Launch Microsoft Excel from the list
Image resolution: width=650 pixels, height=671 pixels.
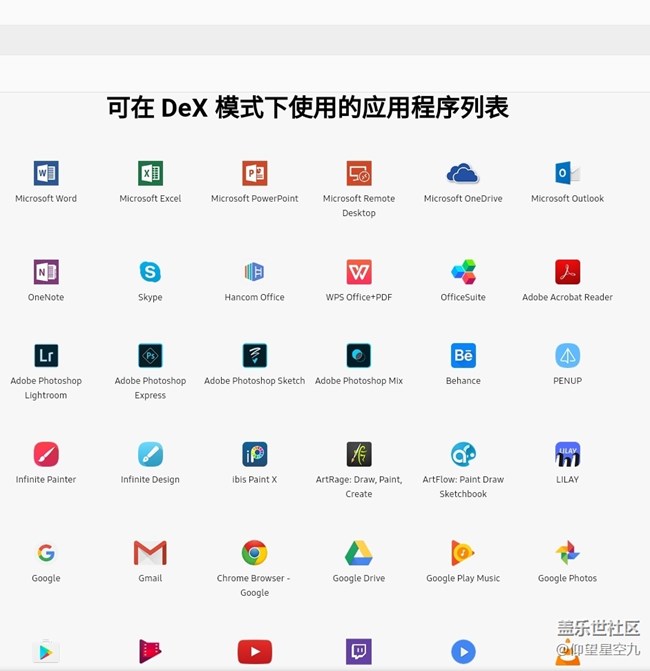coord(150,173)
